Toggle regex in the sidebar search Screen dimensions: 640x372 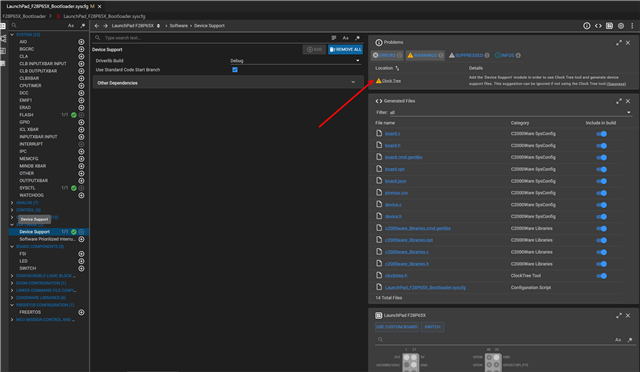click(x=83, y=25)
